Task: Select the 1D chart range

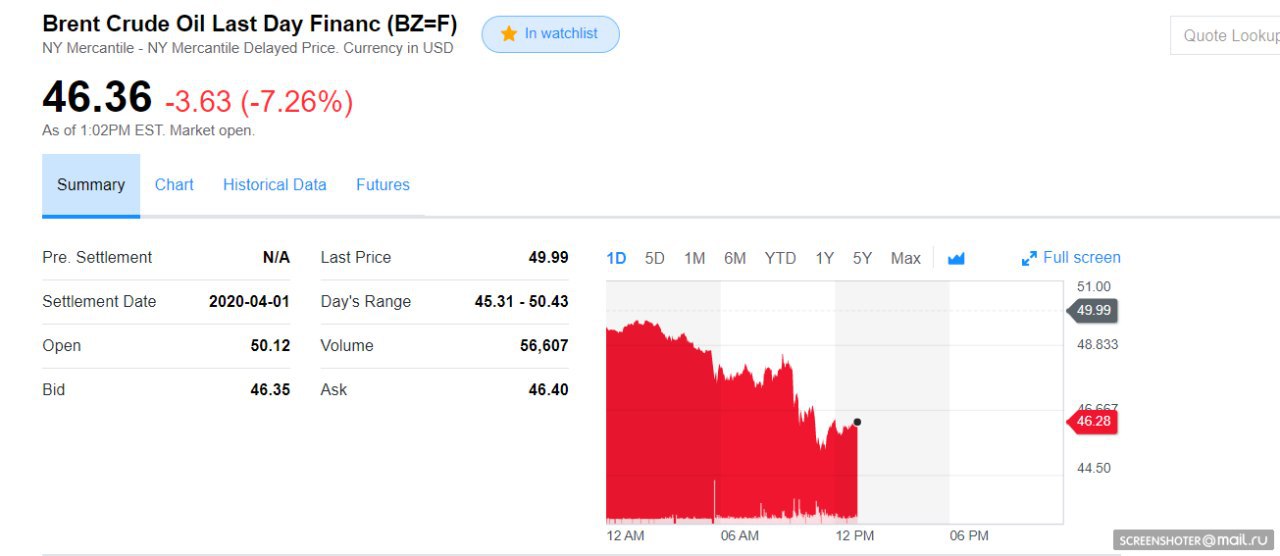Action: (x=616, y=258)
